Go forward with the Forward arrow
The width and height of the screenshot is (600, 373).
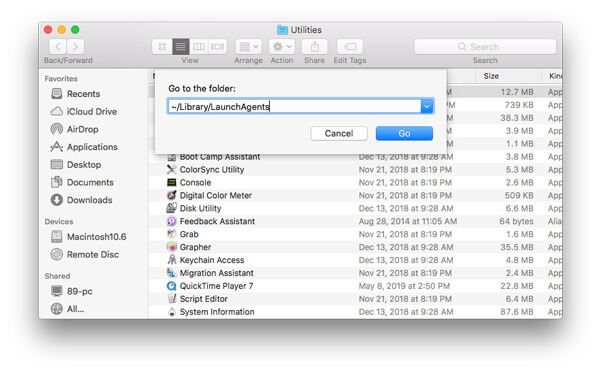pyautogui.click(x=75, y=47)
